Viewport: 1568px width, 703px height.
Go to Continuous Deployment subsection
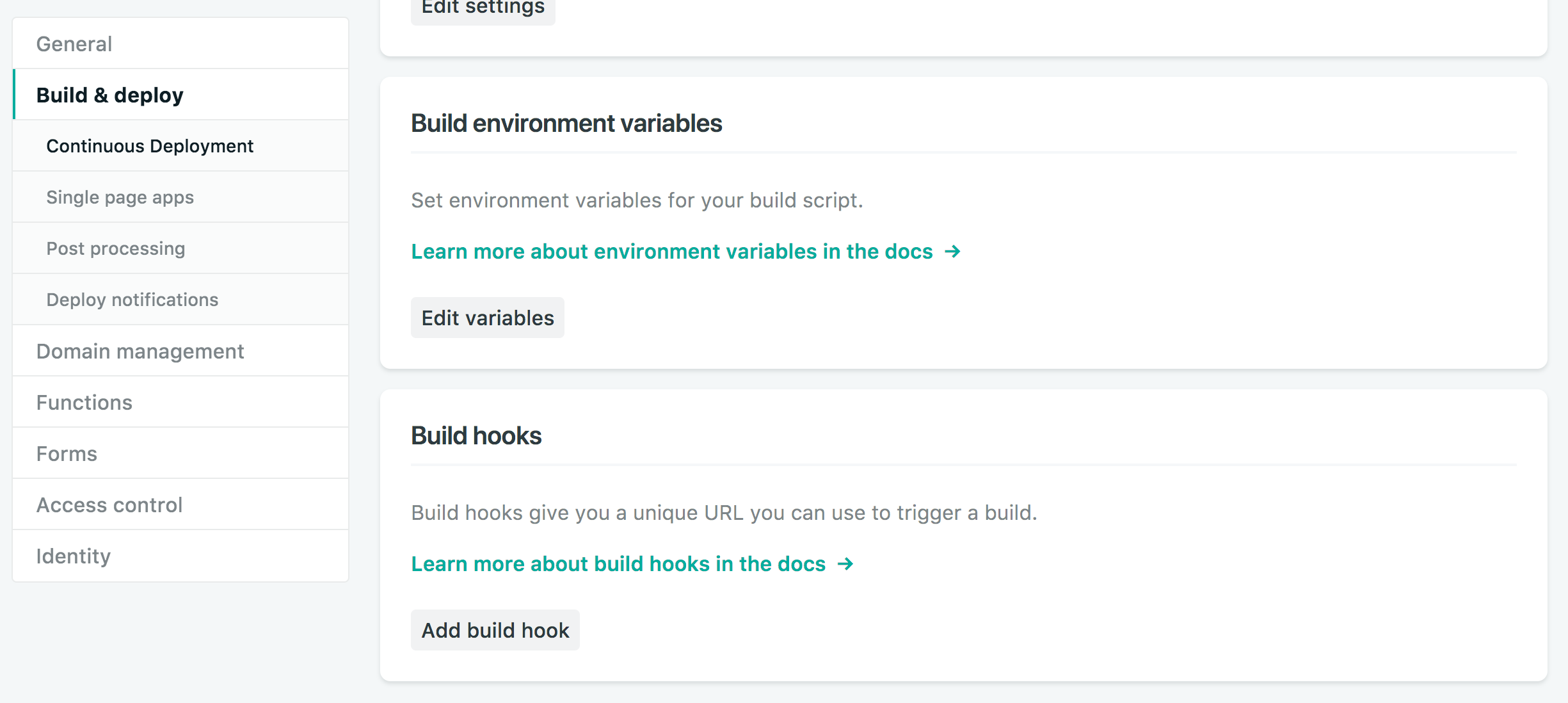pos(150,146)
